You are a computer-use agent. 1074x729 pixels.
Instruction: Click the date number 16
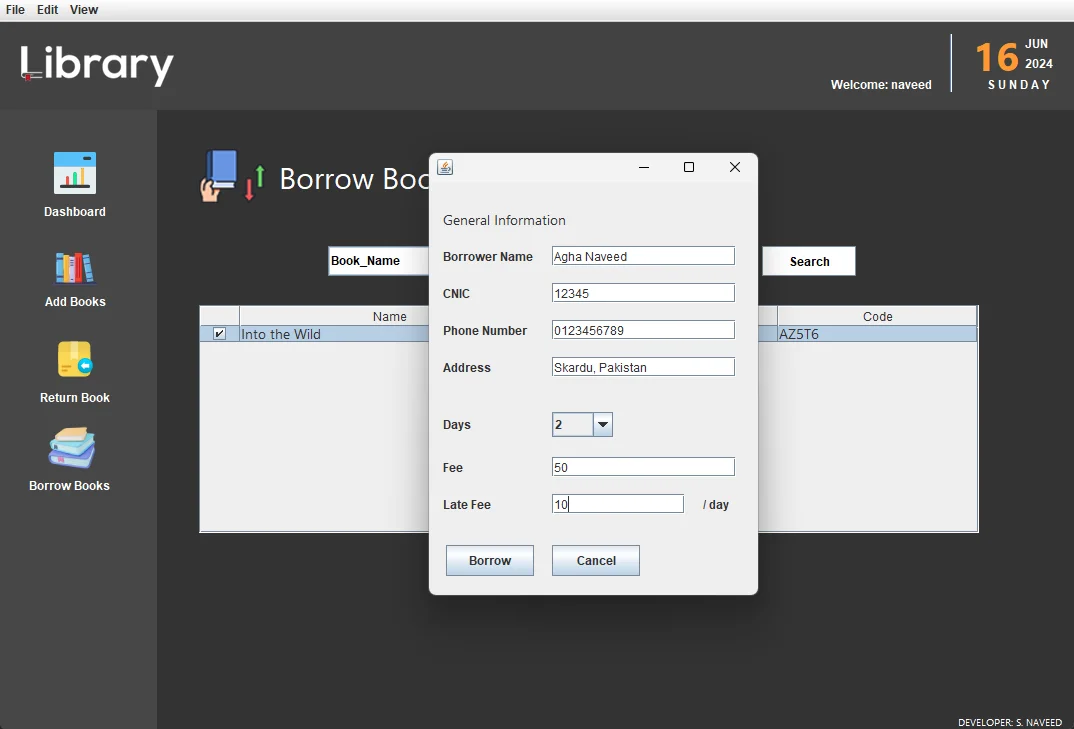[997, 58]
